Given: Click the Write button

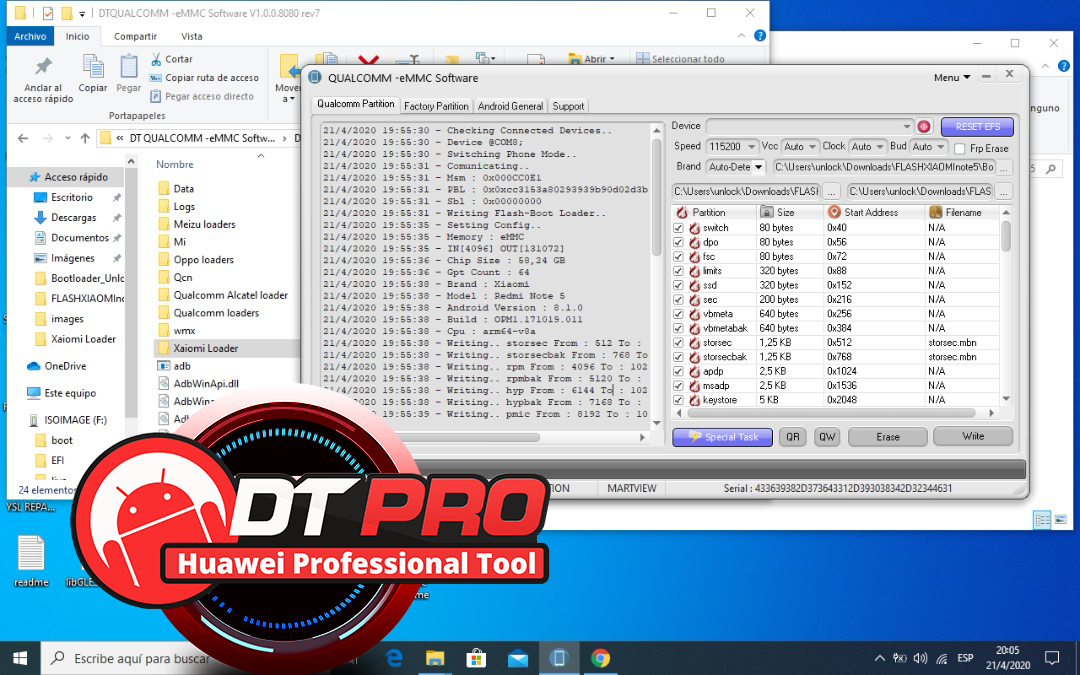Looking at the screenshot, I should 973,436.
